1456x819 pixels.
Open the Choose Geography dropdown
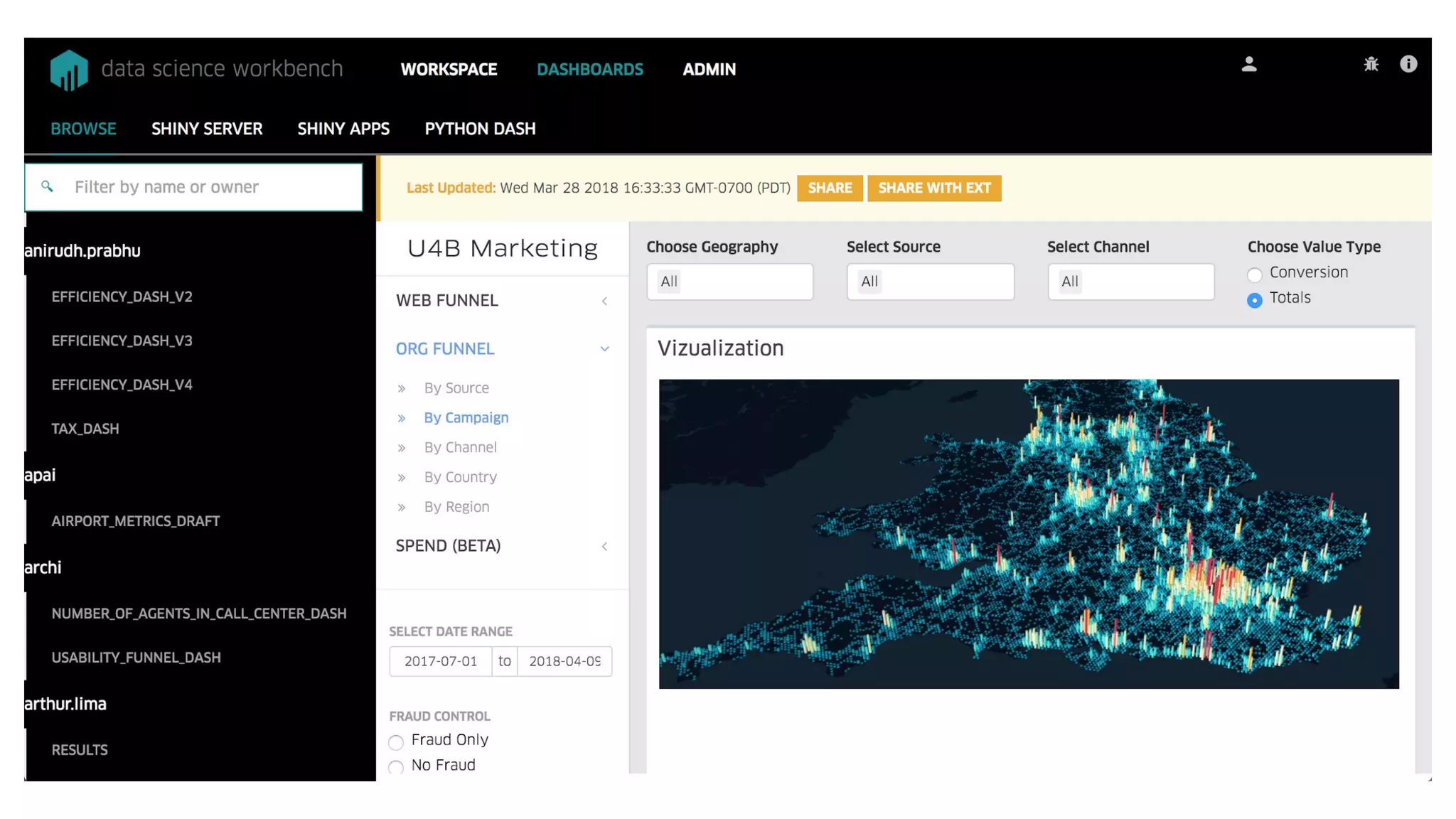(x=729, y=282)
